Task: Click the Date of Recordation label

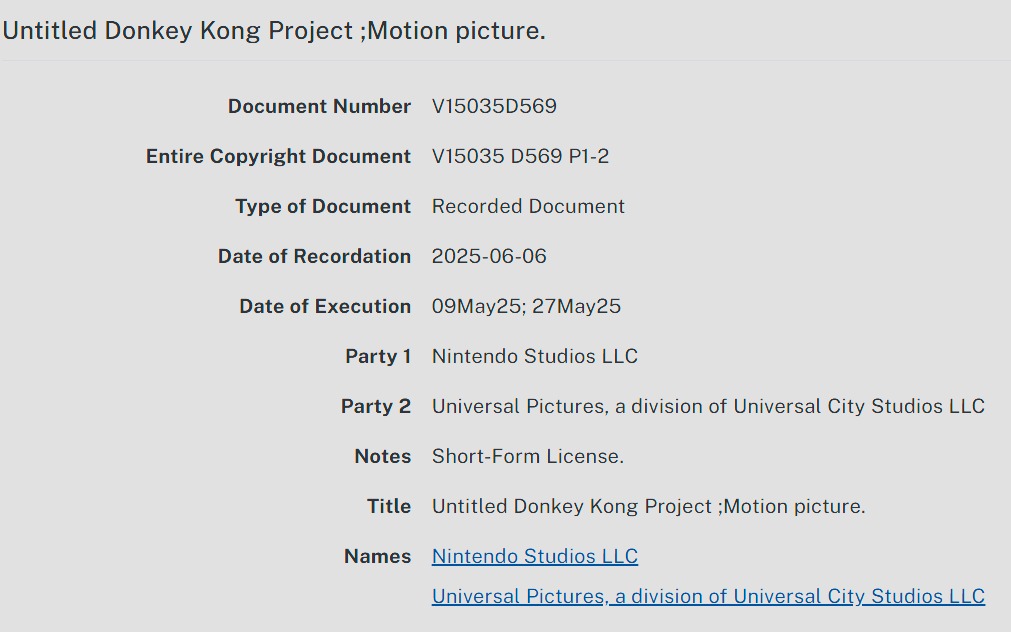Action: click(x=314, y=256)
